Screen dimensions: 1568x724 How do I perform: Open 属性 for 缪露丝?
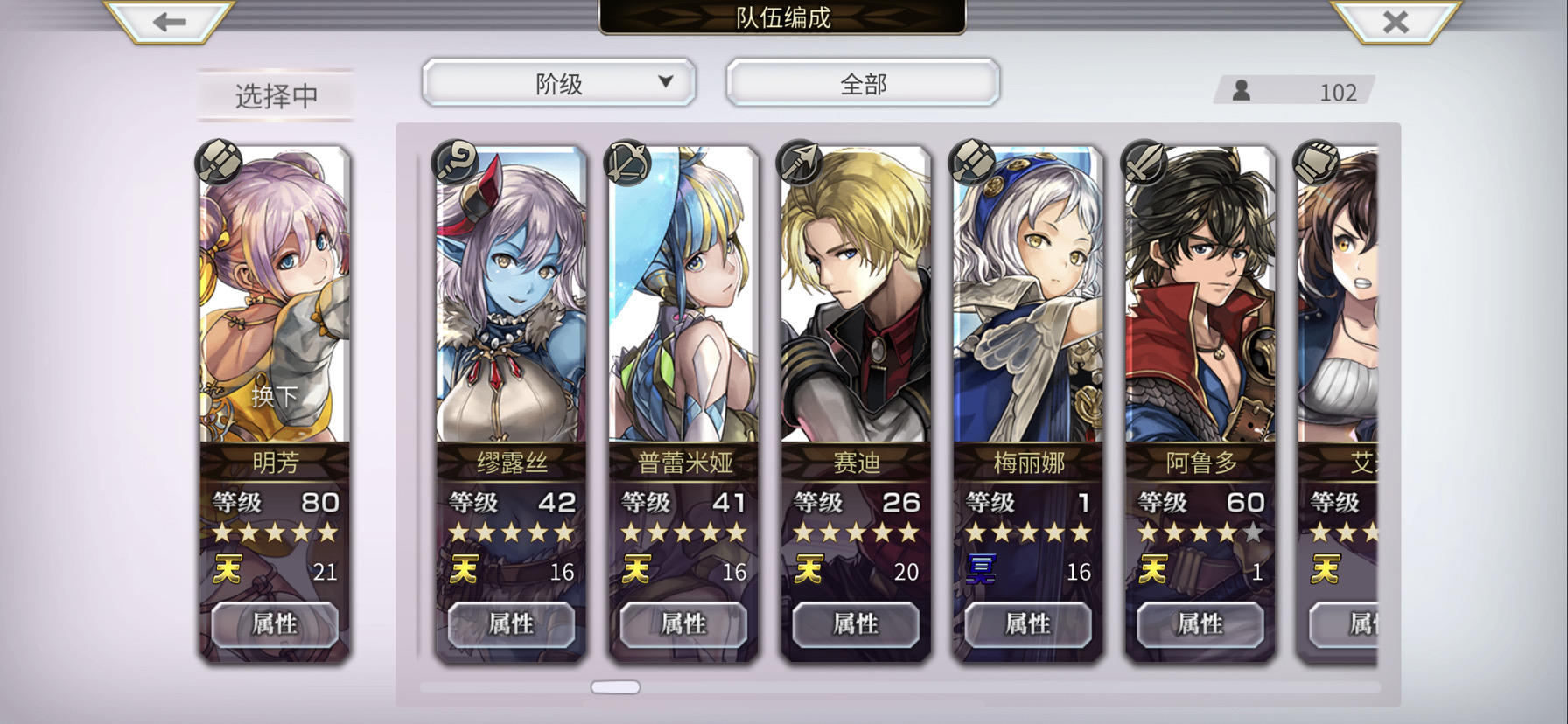[x=511, y=624]
